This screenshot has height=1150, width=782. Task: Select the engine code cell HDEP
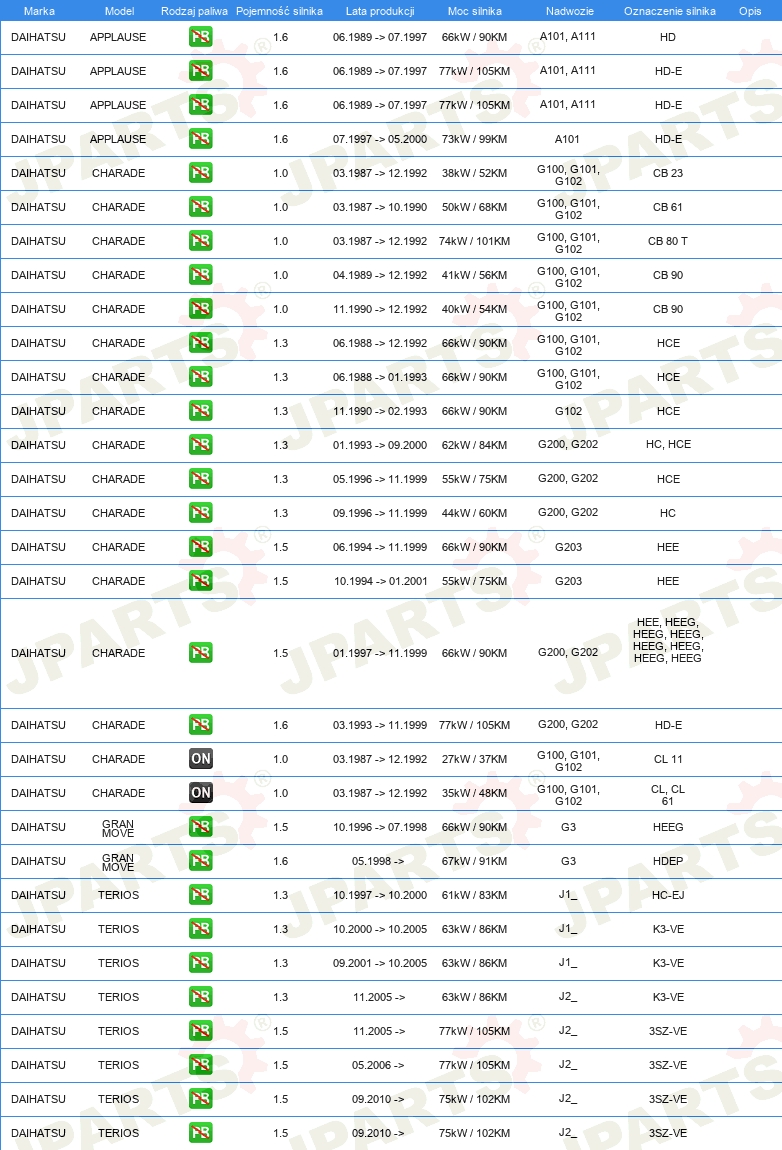coord(668,861)
